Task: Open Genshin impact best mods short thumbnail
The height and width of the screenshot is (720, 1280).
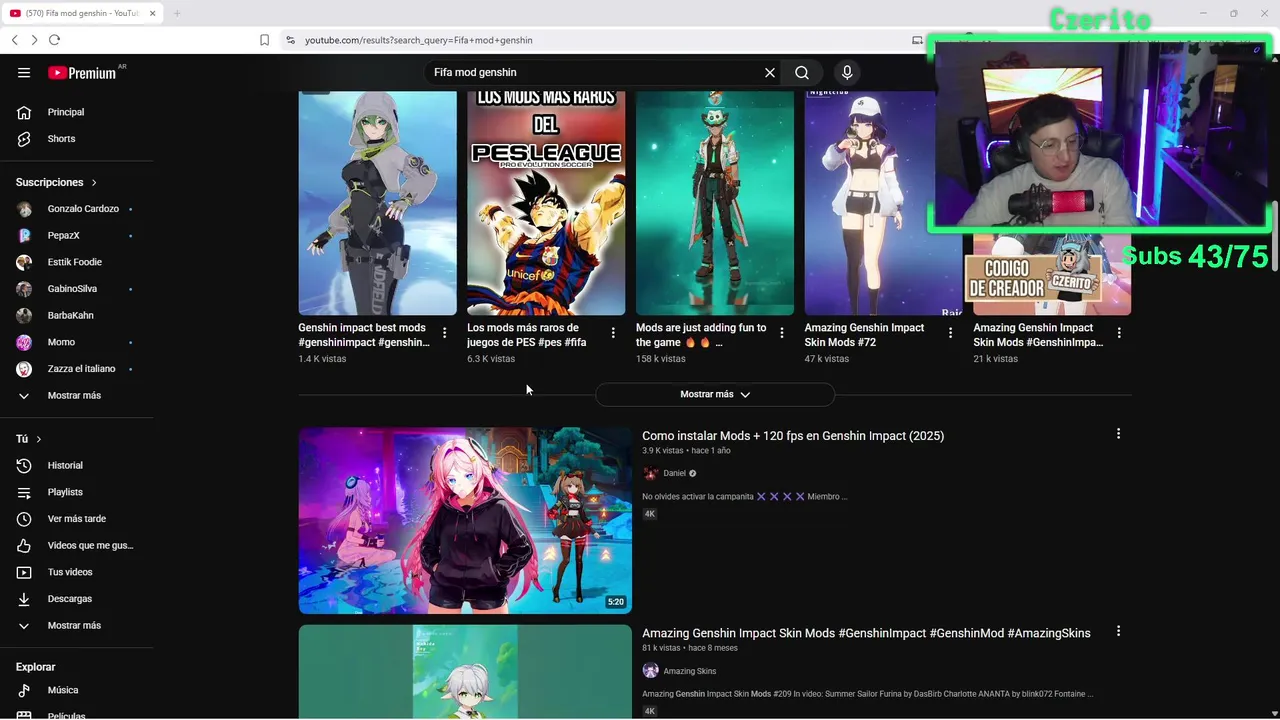Action: (377, 203)
